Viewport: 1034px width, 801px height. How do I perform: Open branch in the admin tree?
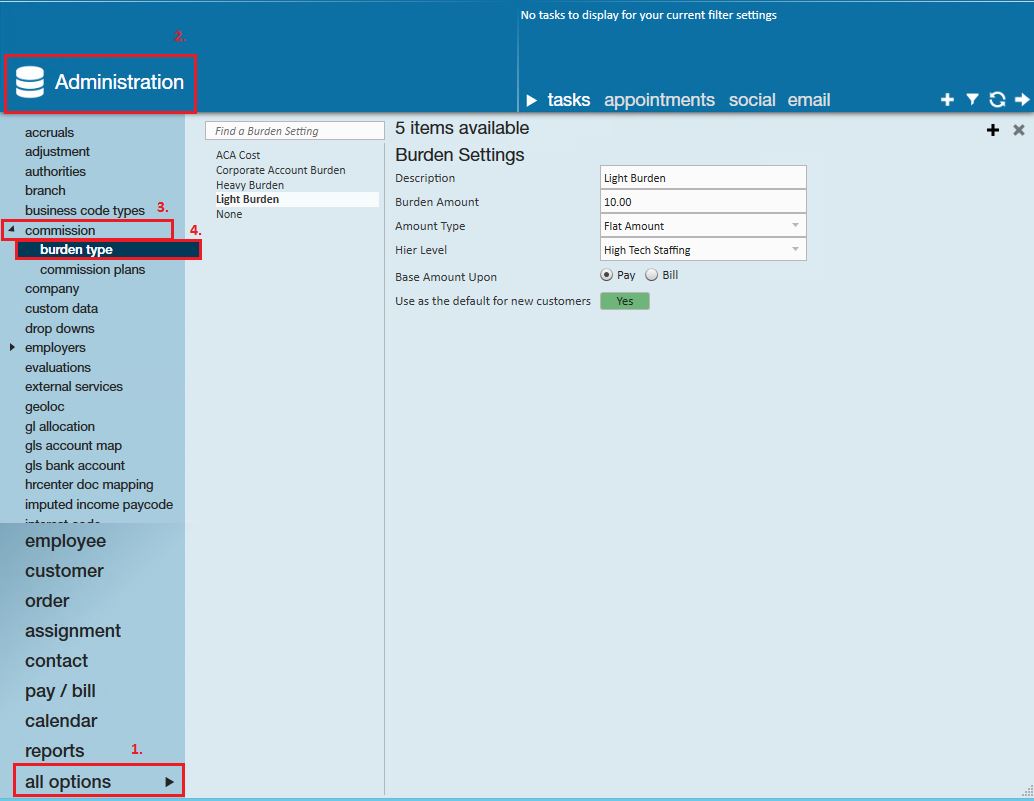45,191
